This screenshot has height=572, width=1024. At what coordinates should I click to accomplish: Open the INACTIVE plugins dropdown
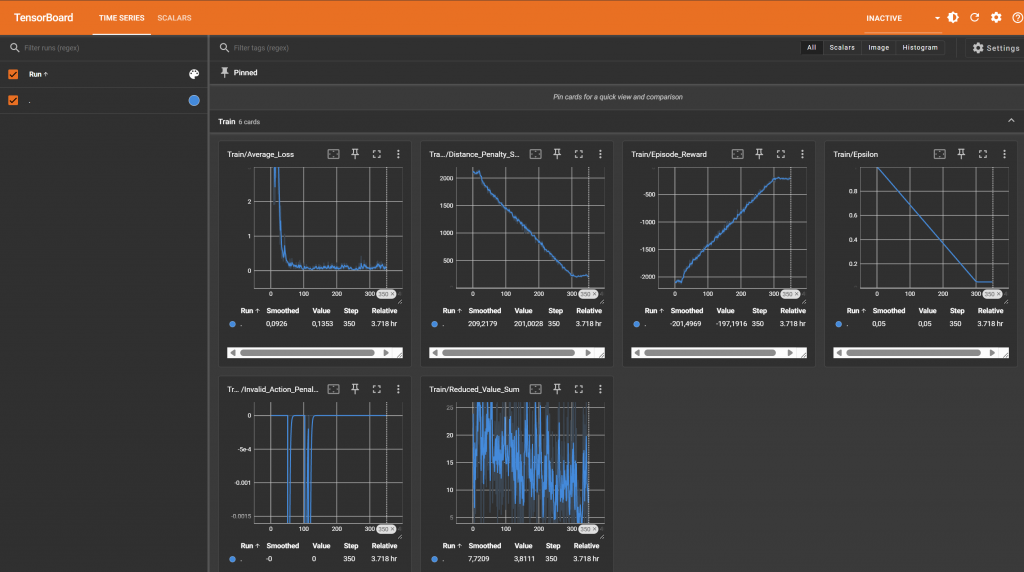pyautogui.click(x=903, y=18)
